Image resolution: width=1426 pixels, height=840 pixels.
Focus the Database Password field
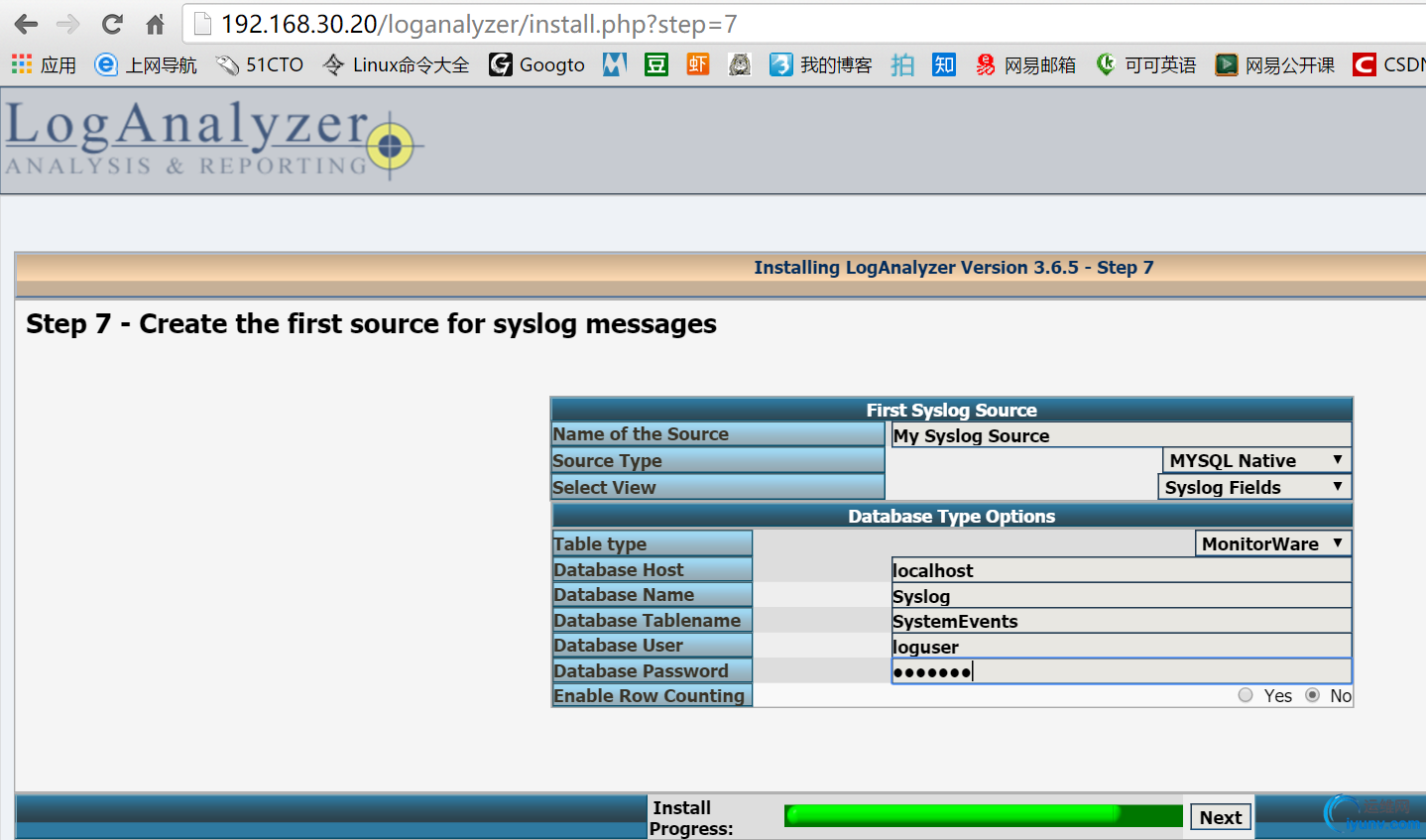[1122, 671]
